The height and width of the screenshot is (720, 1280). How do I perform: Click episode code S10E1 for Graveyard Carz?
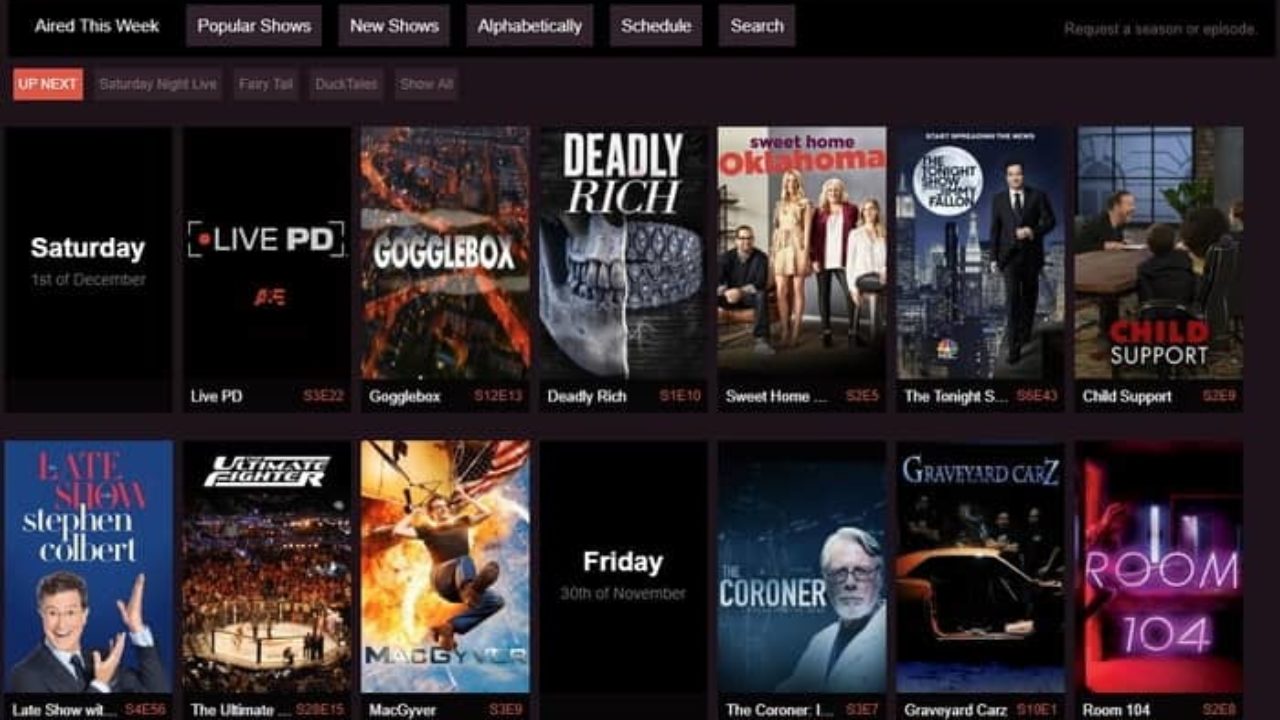(1037, 710)
